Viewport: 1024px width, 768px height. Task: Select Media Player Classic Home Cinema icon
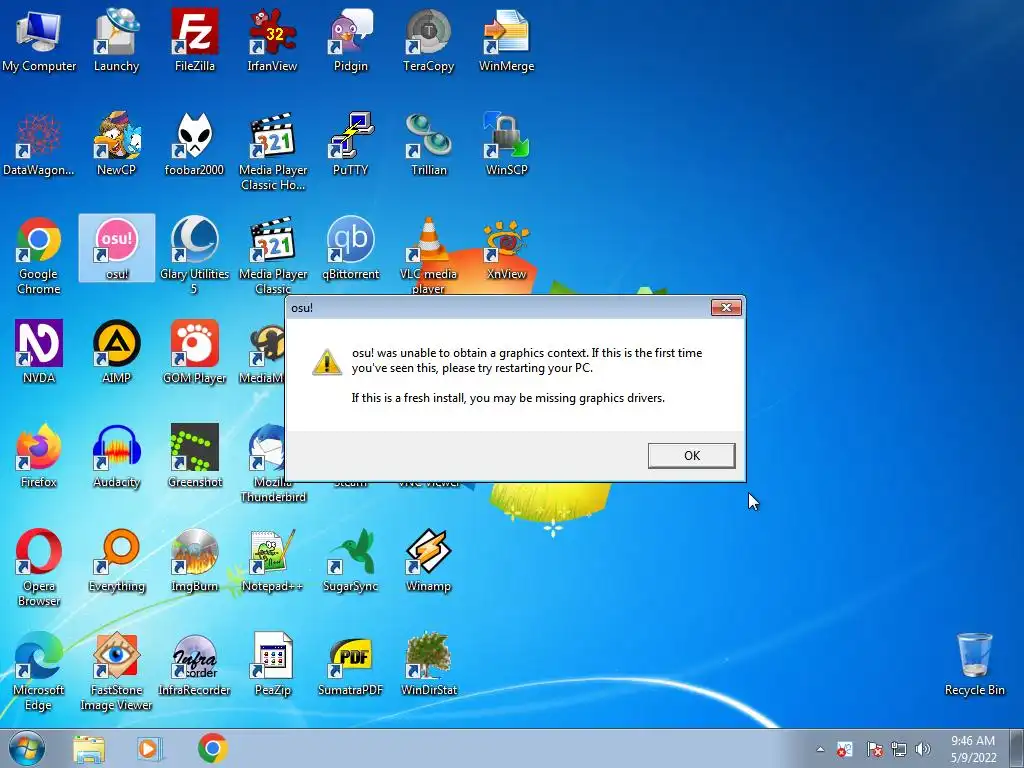pyautogui.click(x=272, y=152)
